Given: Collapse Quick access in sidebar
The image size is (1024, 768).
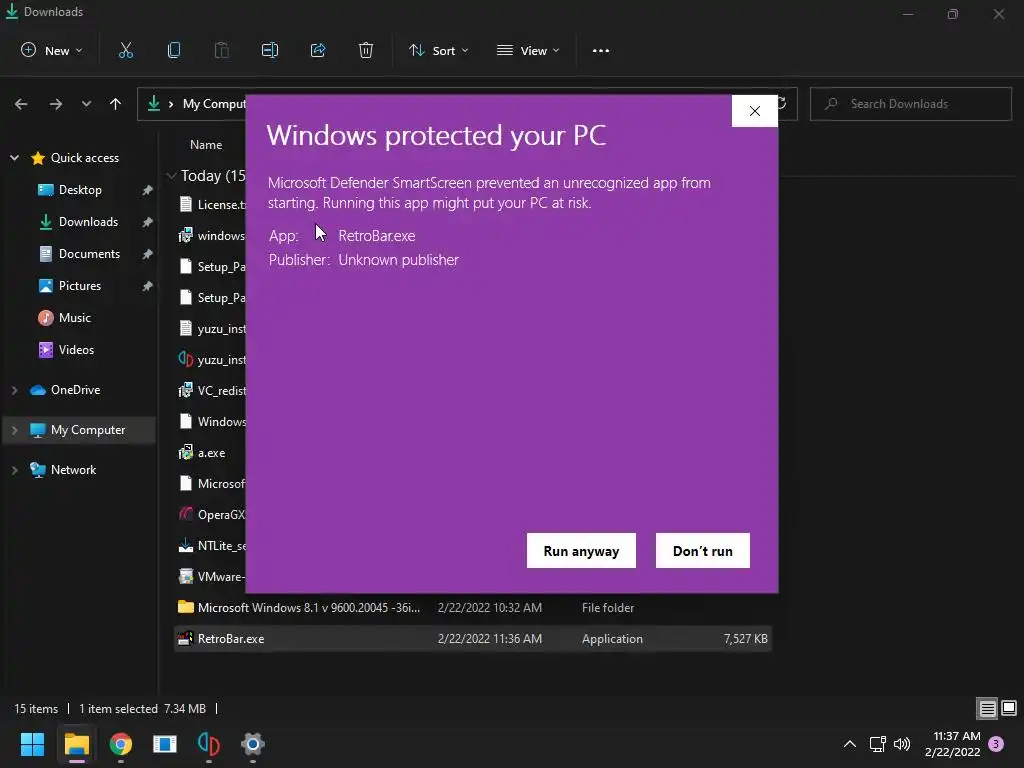Looking at the screenshot, I should click(x=14, y=157).
